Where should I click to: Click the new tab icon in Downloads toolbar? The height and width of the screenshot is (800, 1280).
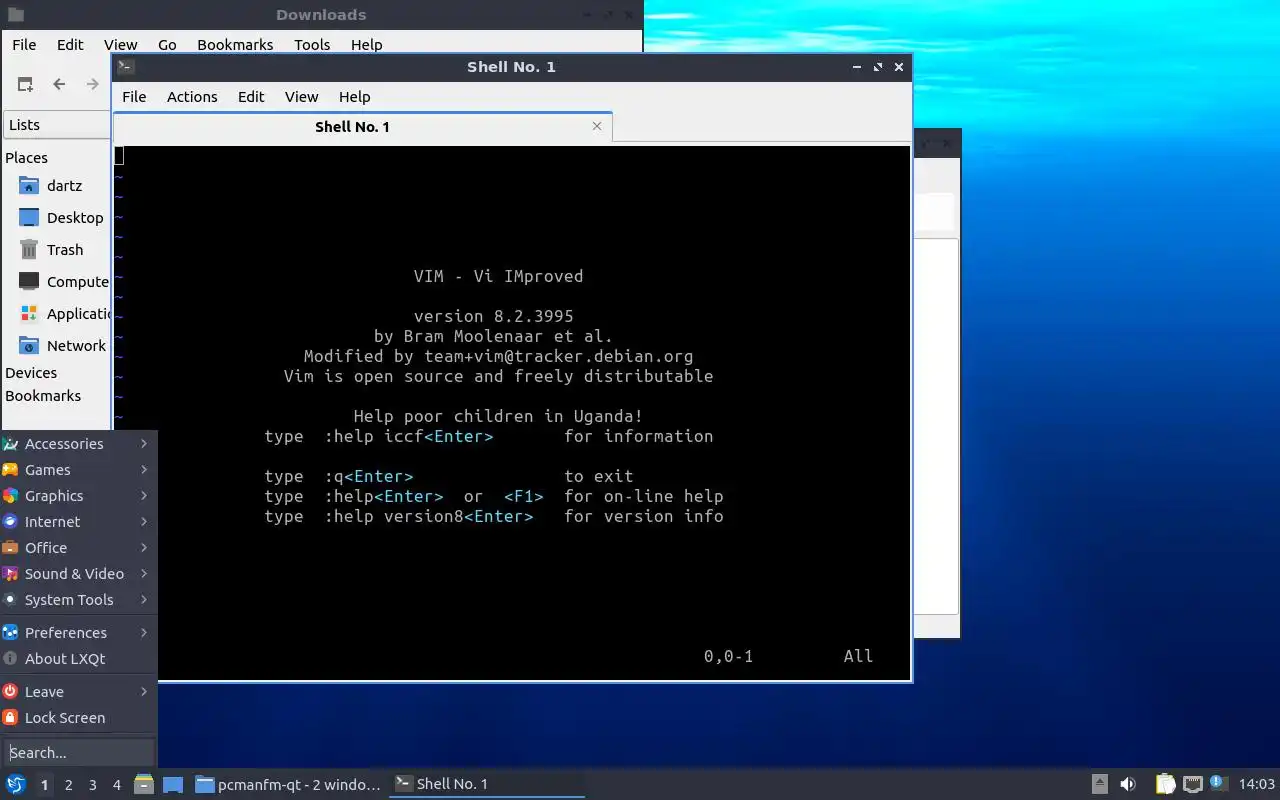tap(25, 84)
